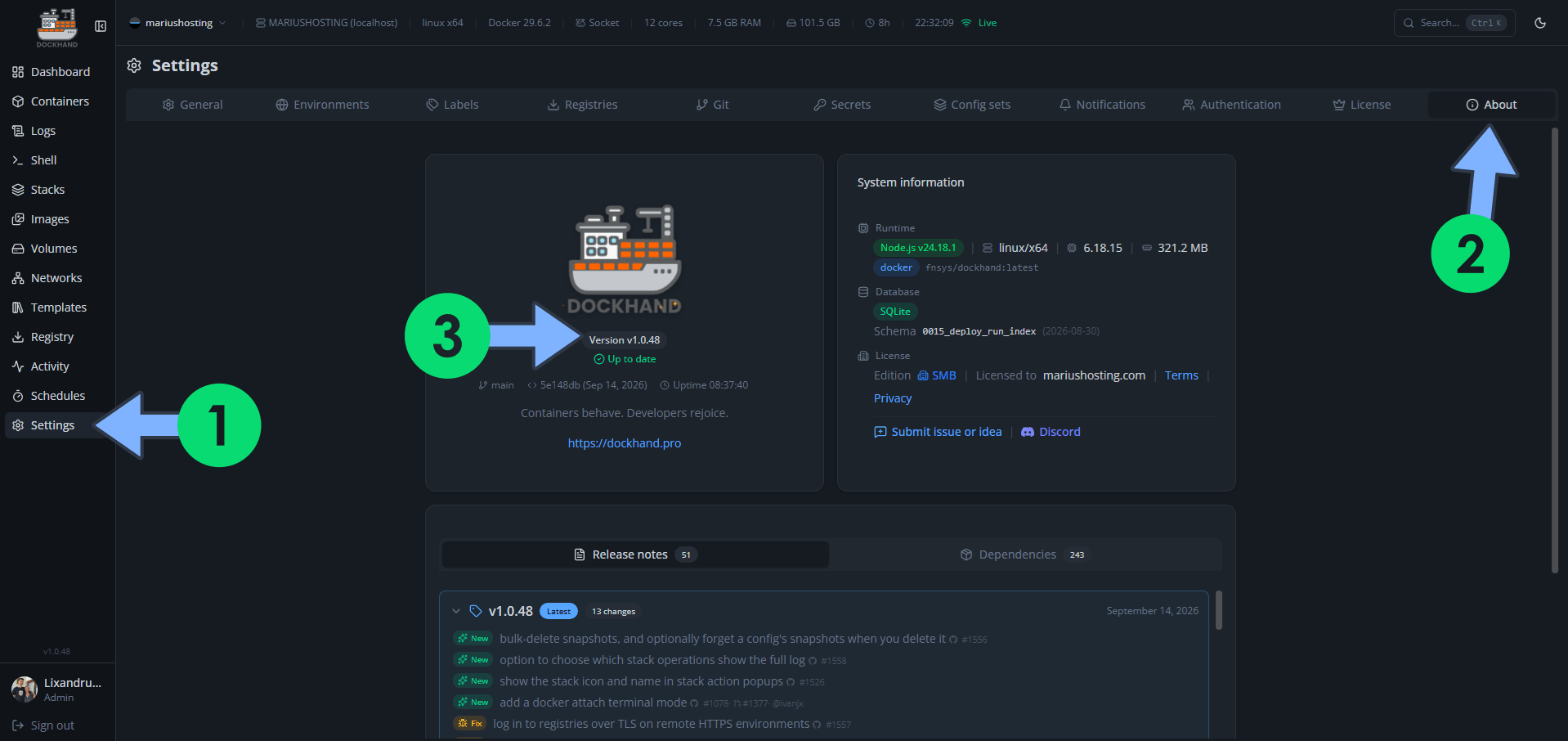Open the https://dockhand.pro link
The width and height of the screenshot is (1568, 741).
pyautogui.click(x=625, y=443)
